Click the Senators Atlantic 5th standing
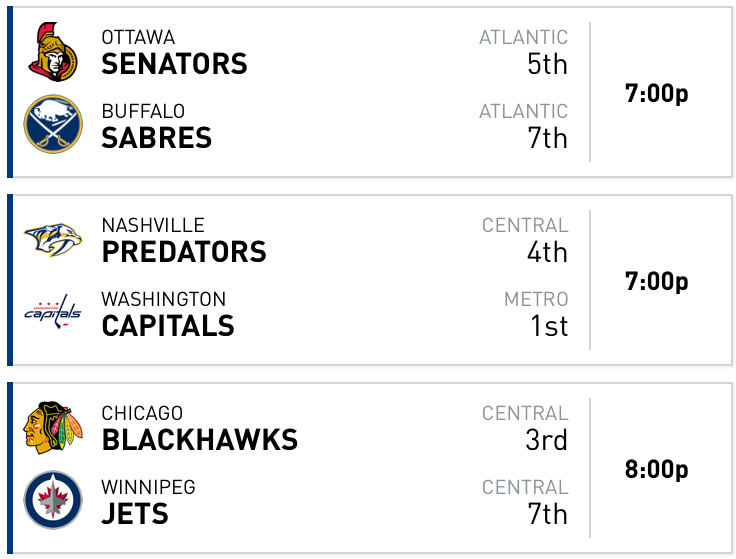This screenshot has height=559, width=736. (523, 52)
